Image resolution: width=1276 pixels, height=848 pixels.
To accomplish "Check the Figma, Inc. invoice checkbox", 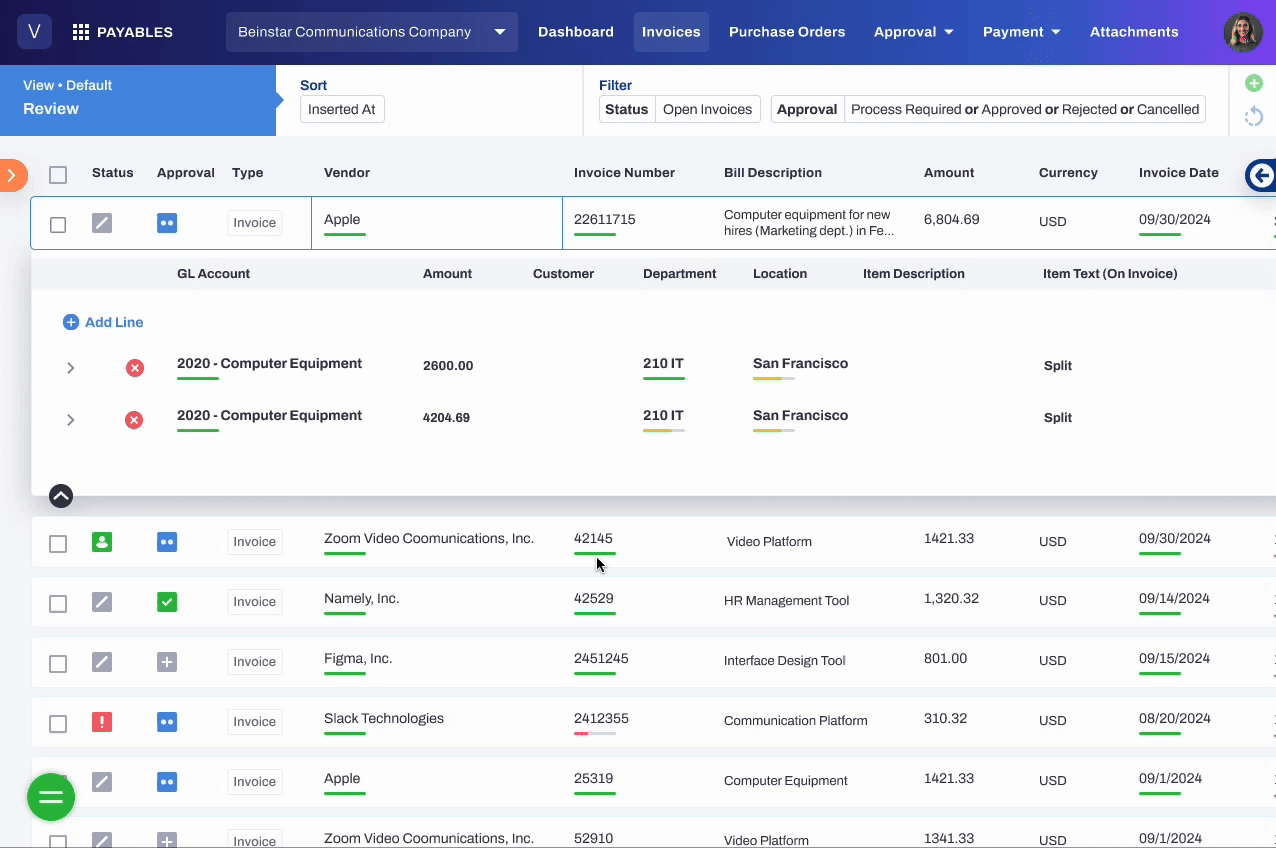I will pos(58,664).
